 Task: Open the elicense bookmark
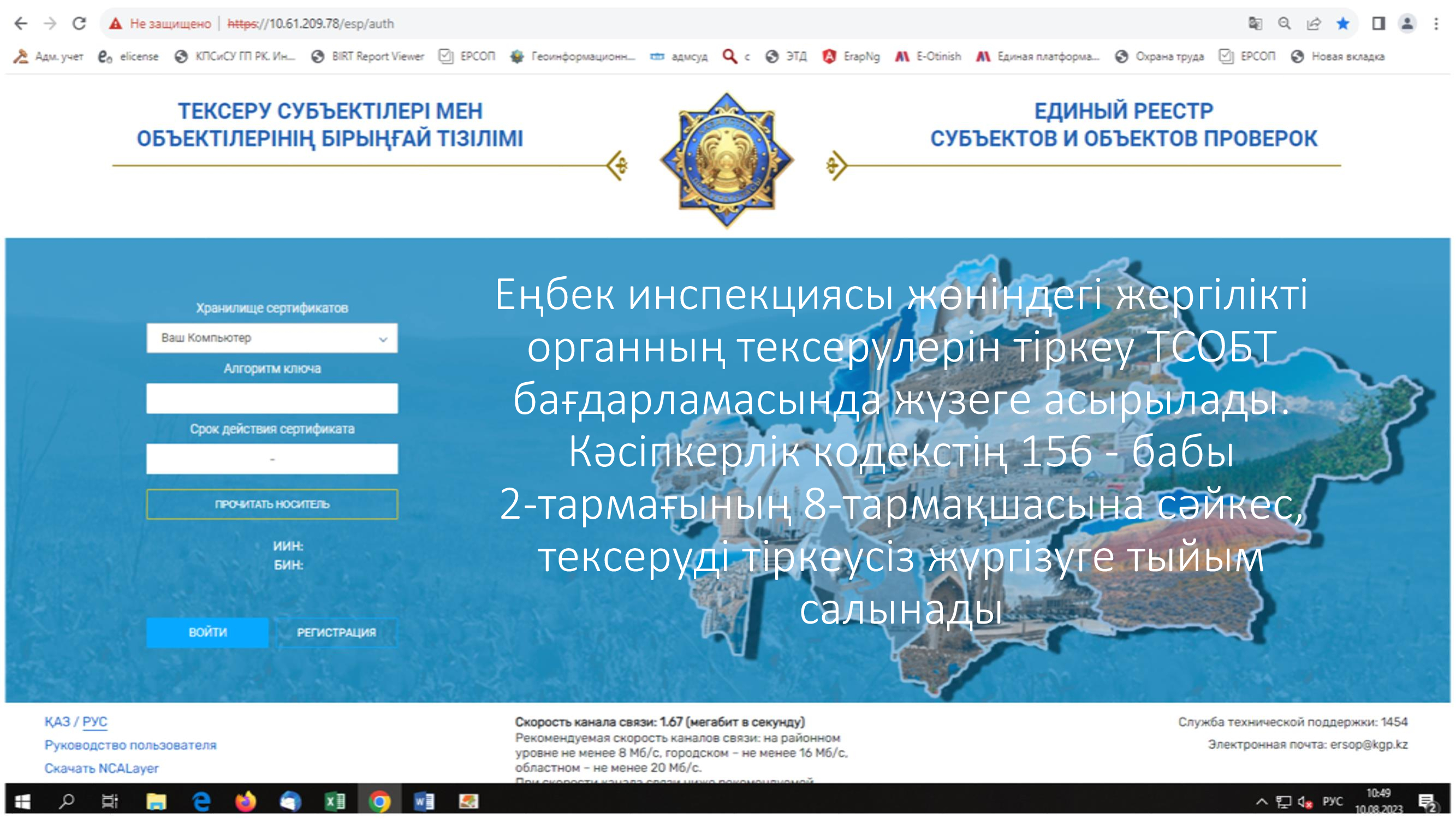pyautogui.click(x=129, y=57)
